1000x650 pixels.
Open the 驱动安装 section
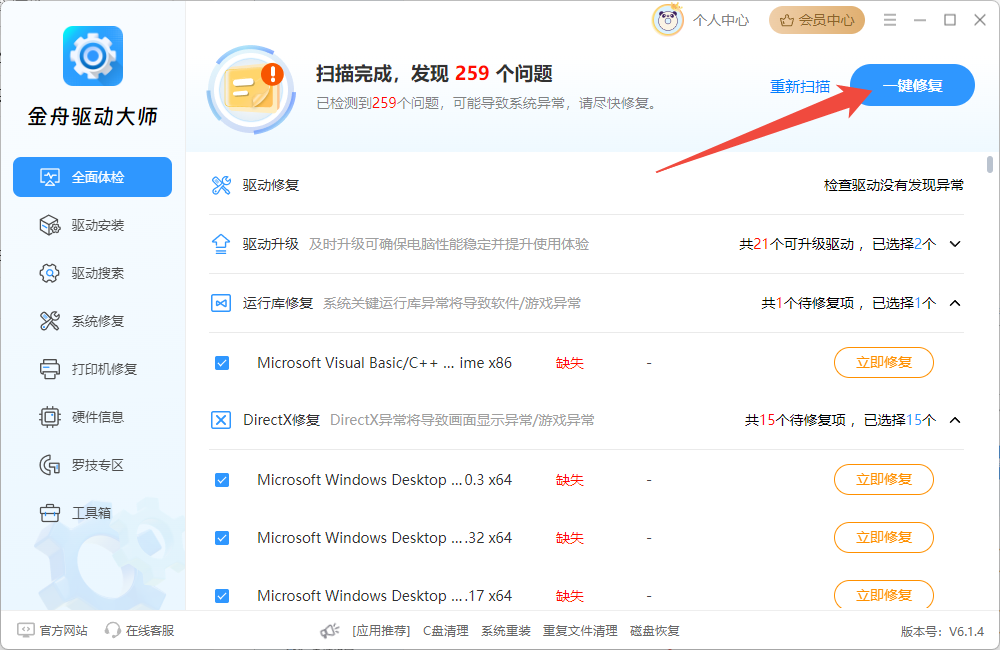click(x=92, y=225)
